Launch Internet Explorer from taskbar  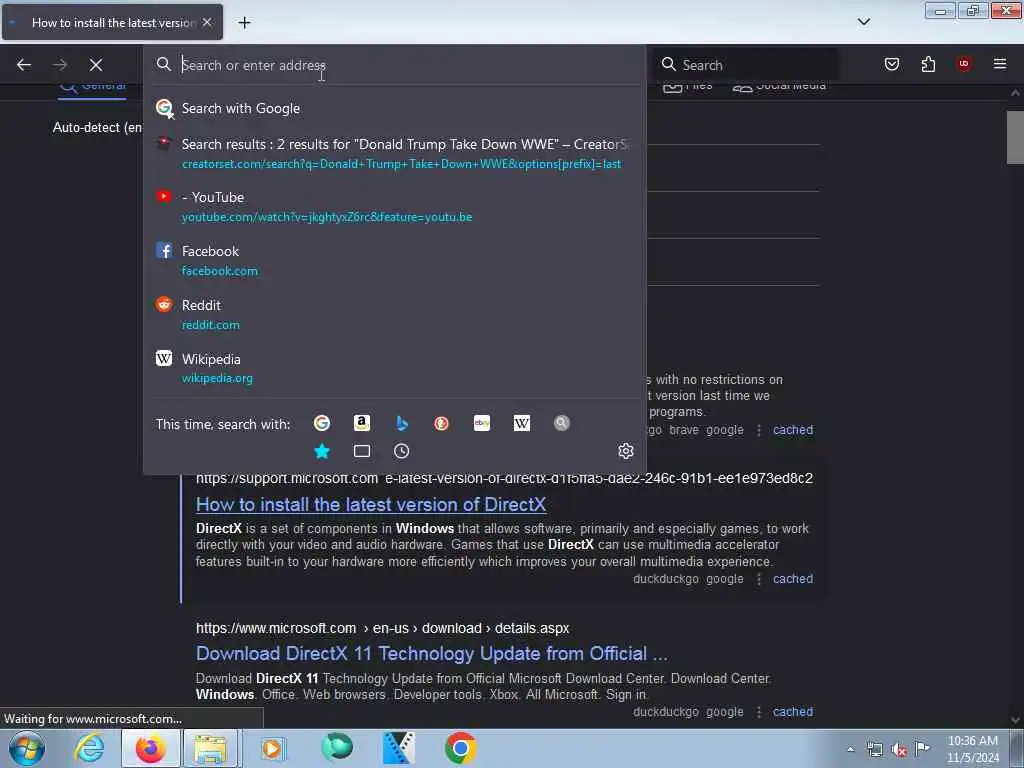coord(89,748)
